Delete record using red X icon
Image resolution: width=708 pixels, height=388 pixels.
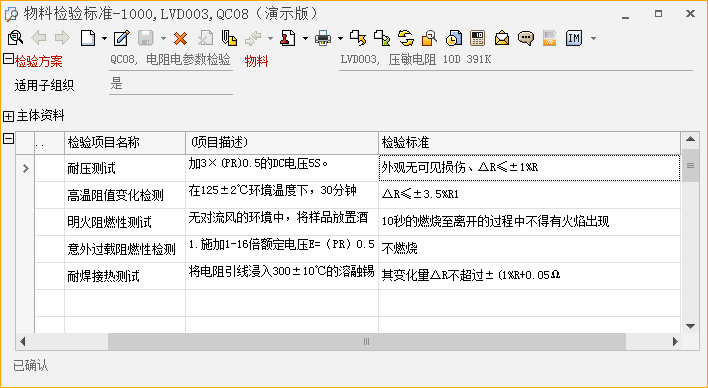181,38
